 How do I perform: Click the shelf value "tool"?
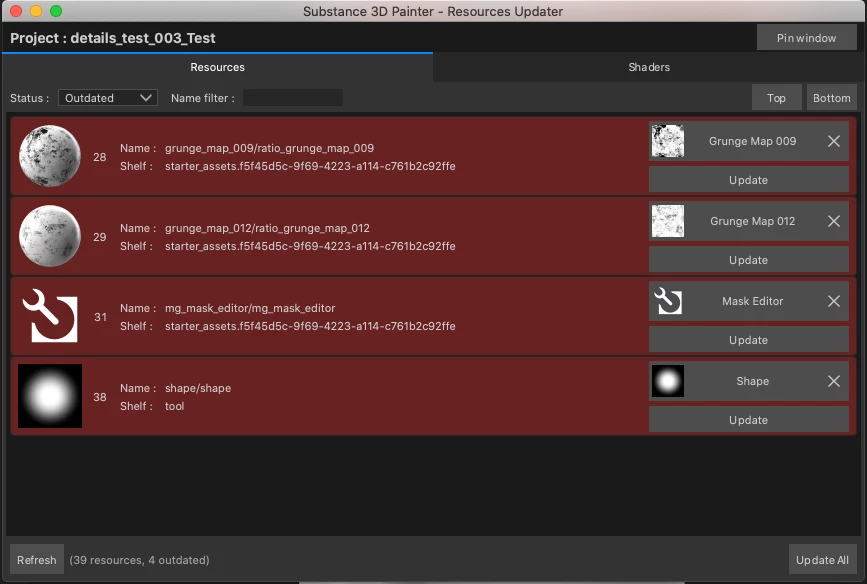coord(174,406)
